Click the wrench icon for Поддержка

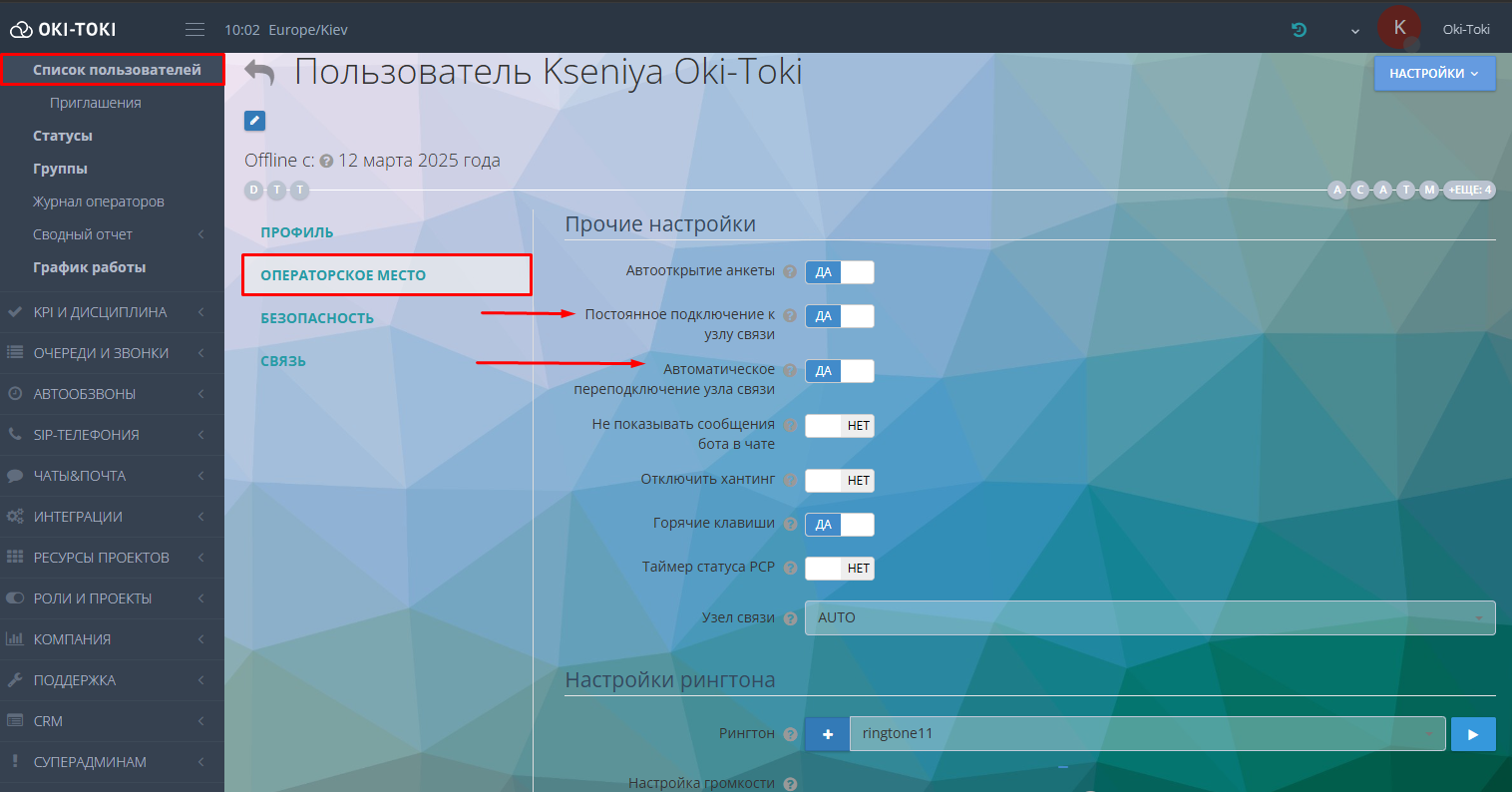15,680
